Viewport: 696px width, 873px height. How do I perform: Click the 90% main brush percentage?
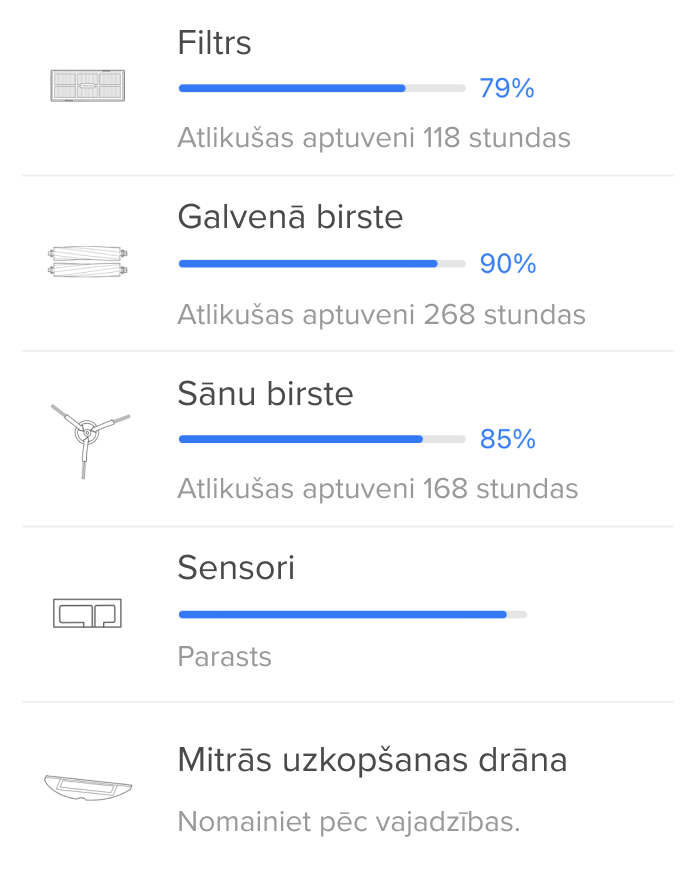(x=508, y=264)
